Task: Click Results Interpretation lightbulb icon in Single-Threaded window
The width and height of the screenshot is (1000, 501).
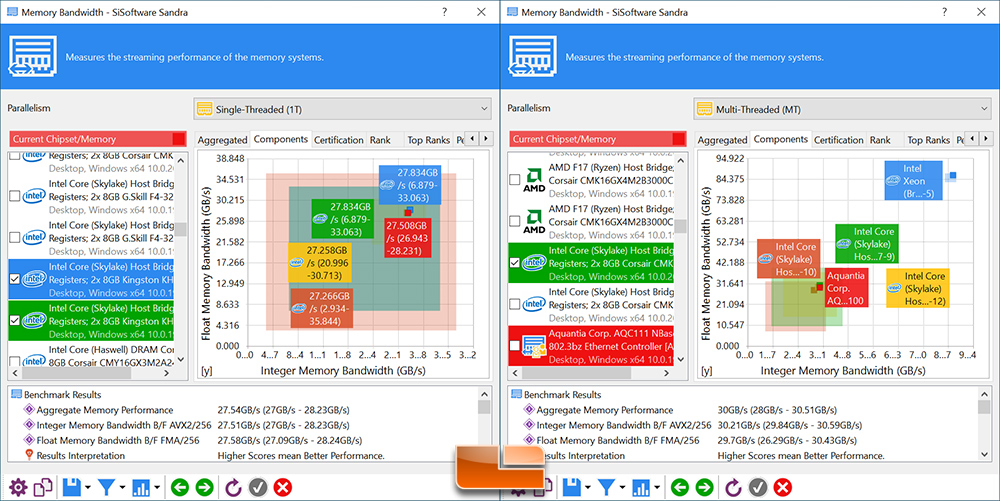Action: tap(29, 455)
